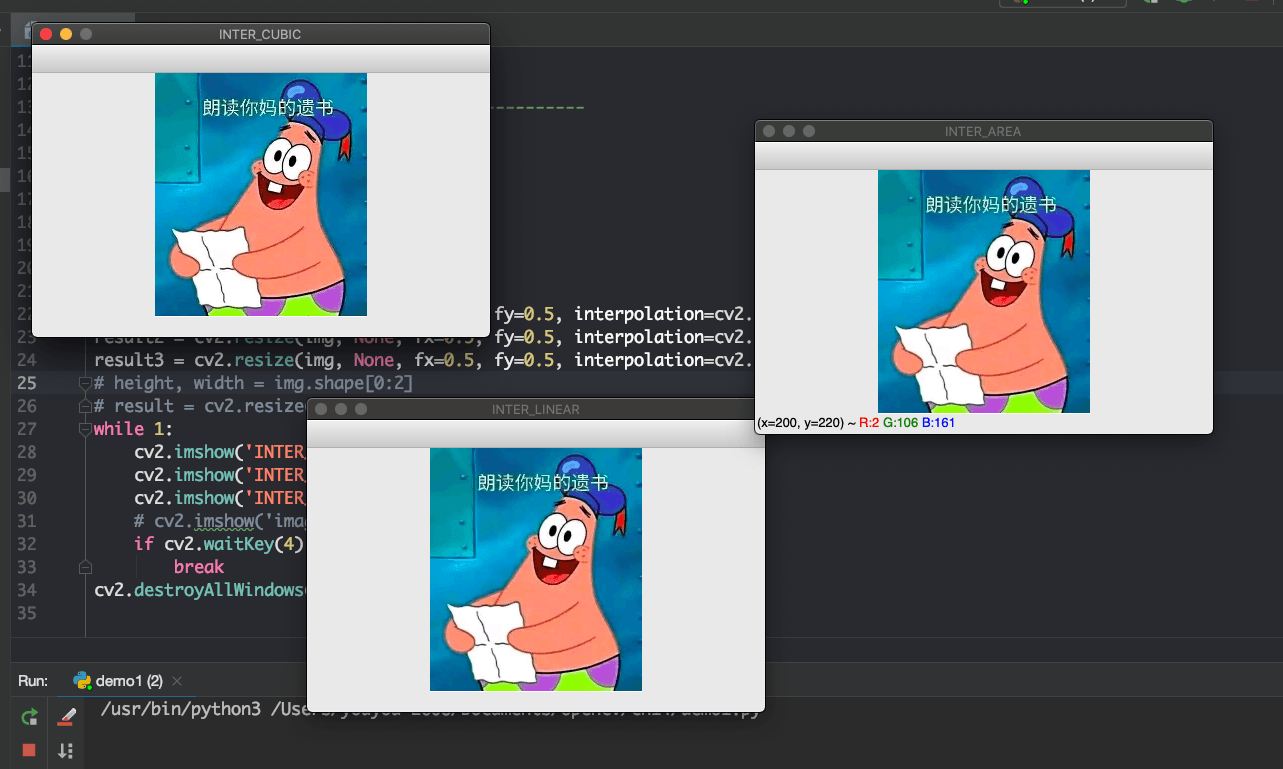Click the 'while 1:' statement
Image resolution: width=1283 pixels, height=769 pixels.
click(133, 429)
